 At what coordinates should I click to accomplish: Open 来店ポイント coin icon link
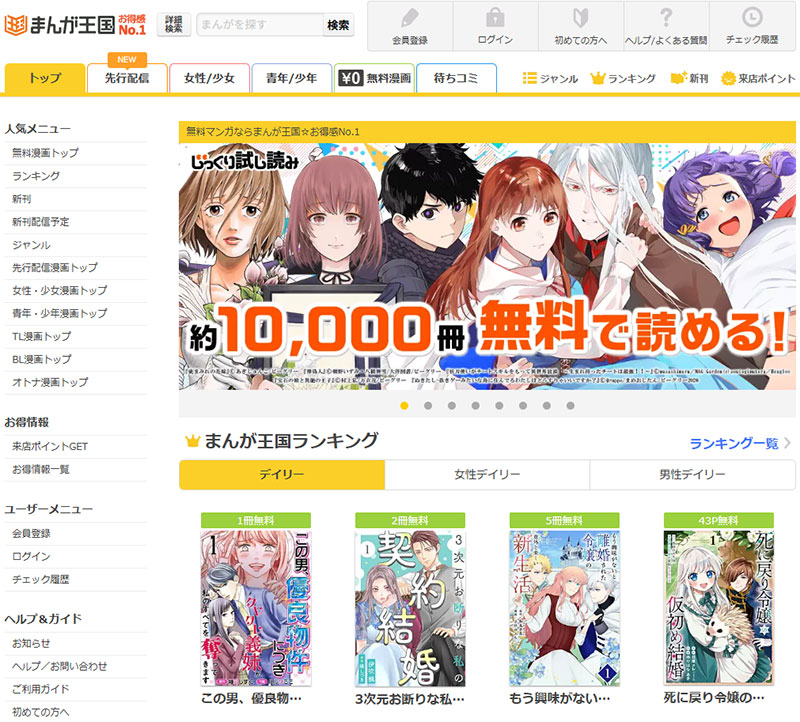pyautogui.click(x=729, y=78)
